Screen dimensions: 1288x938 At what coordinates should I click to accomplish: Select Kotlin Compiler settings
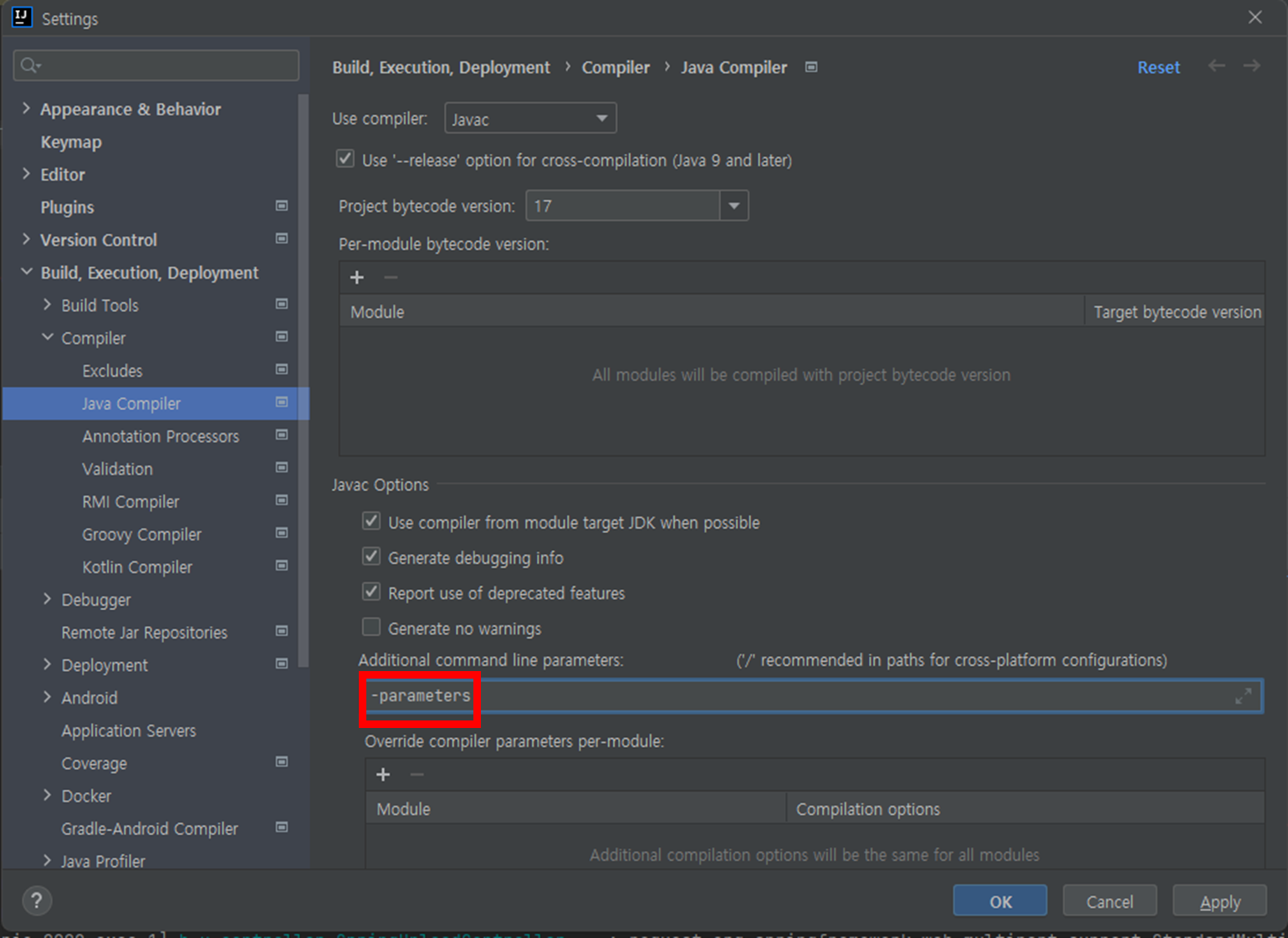[x=137, y=567]
